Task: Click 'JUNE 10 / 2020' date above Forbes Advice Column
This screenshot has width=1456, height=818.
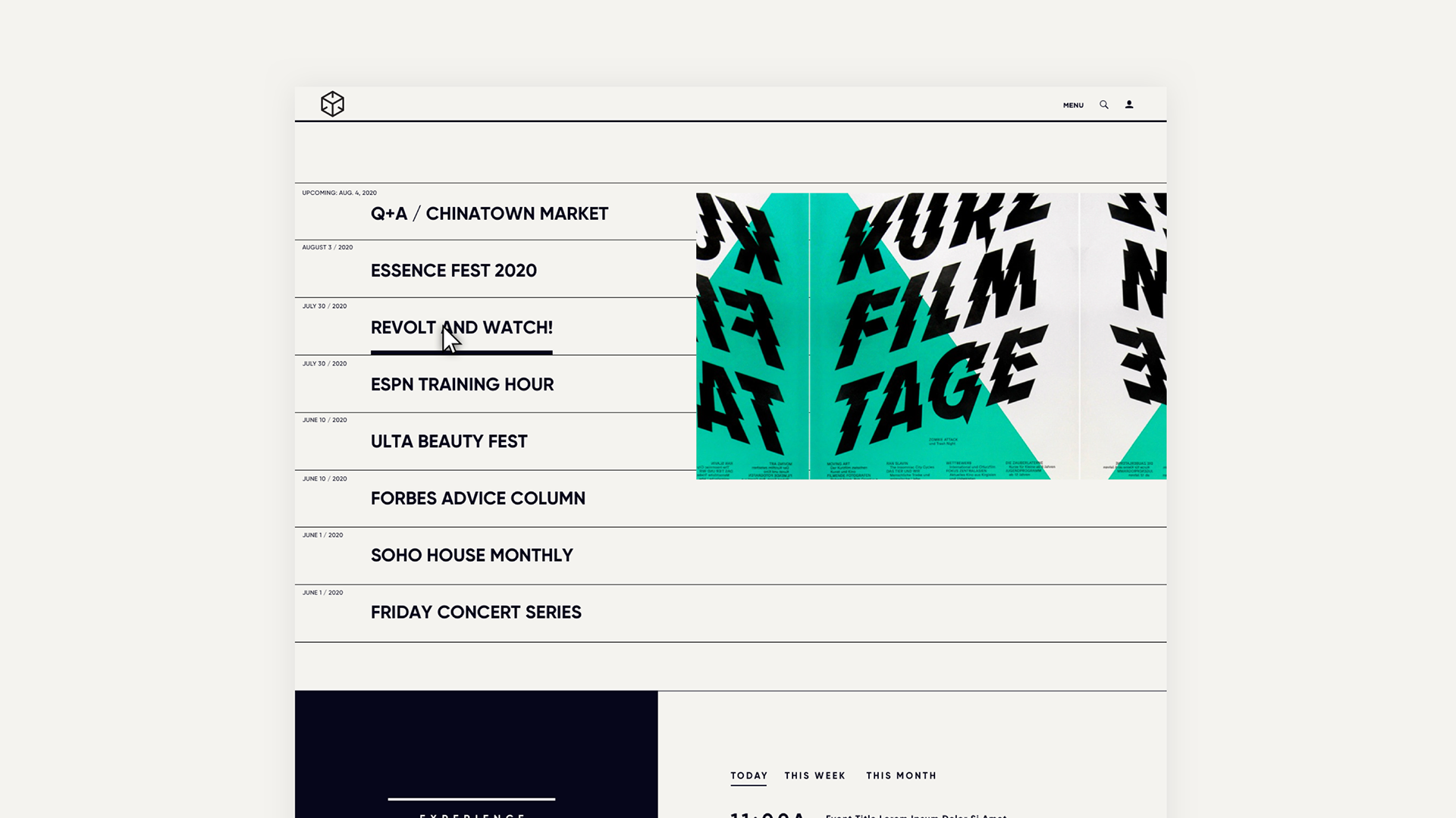Action: coord(325,479)
